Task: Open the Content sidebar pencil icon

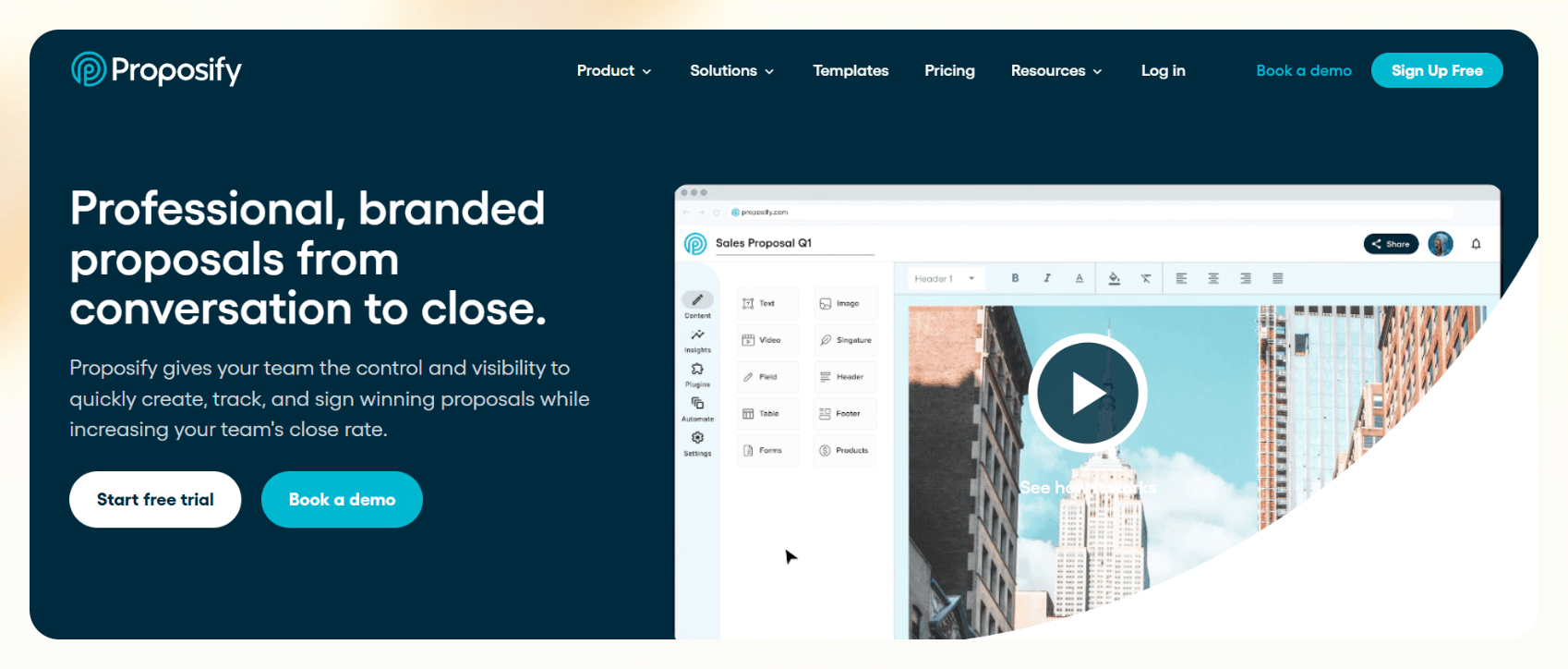Action: 697,299
